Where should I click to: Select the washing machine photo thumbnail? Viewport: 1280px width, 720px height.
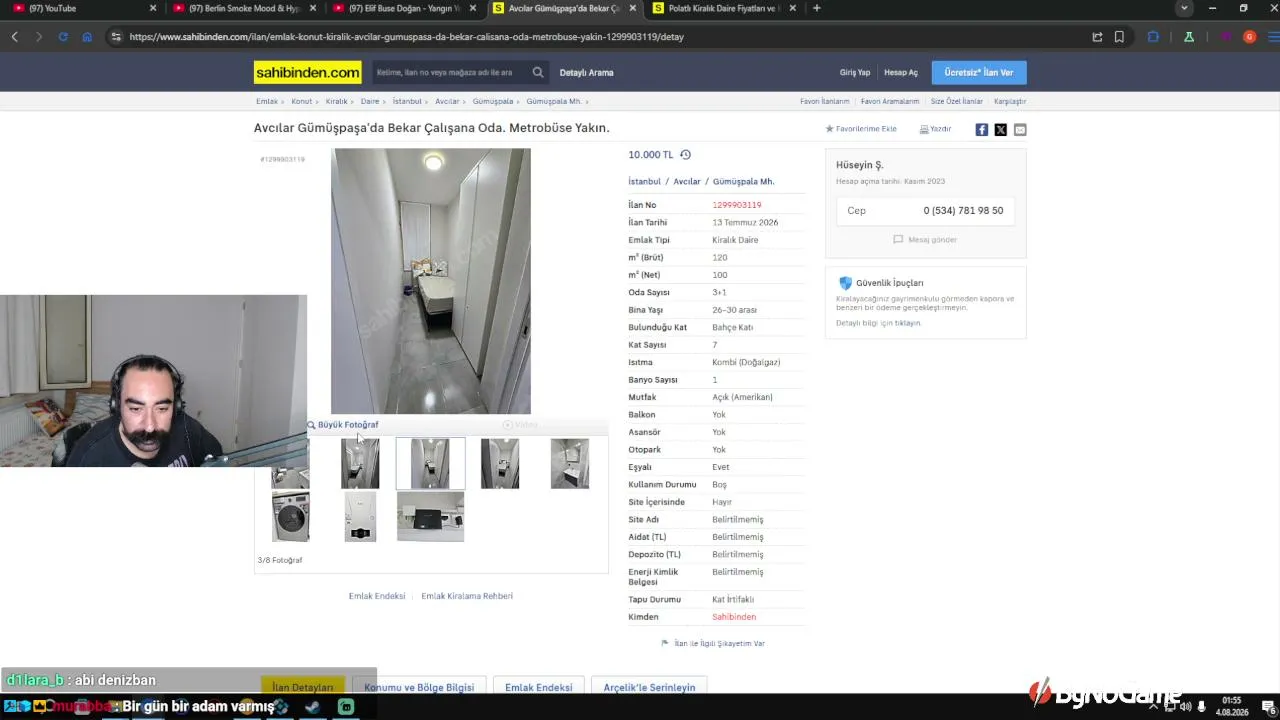pos(291,517)
